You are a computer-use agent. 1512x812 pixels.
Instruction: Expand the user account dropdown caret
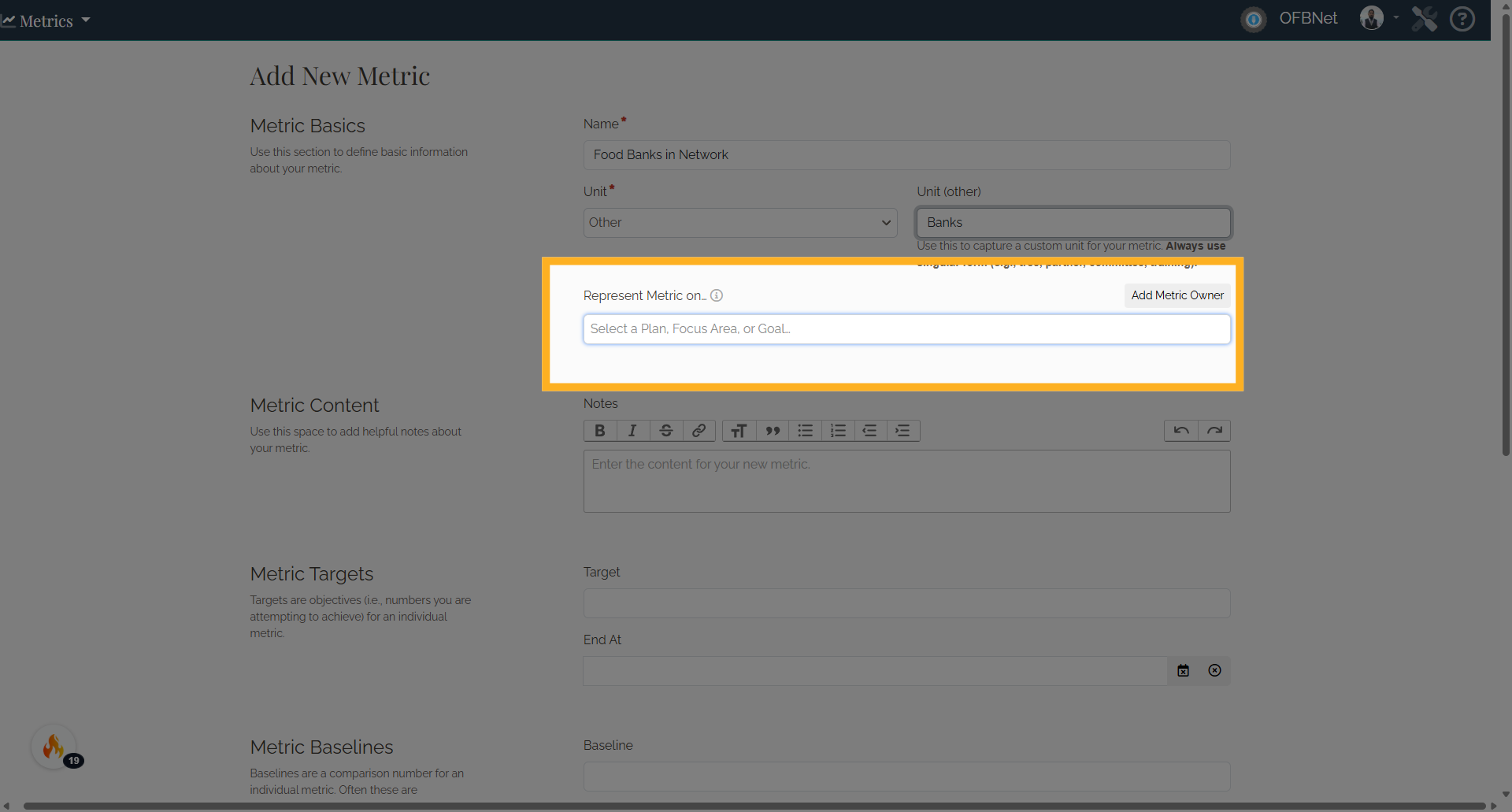[x=1396, y=17]
